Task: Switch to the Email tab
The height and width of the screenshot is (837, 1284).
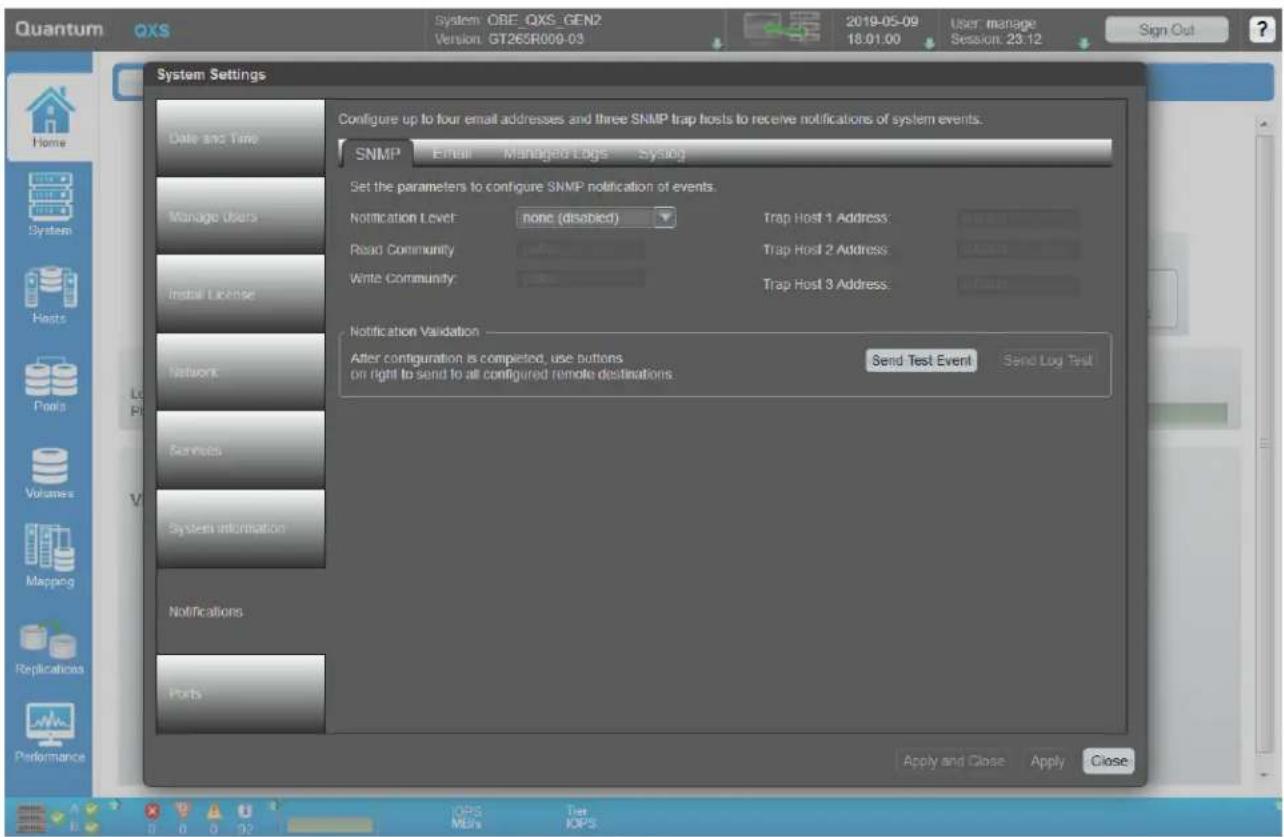Action: point(451,154)
